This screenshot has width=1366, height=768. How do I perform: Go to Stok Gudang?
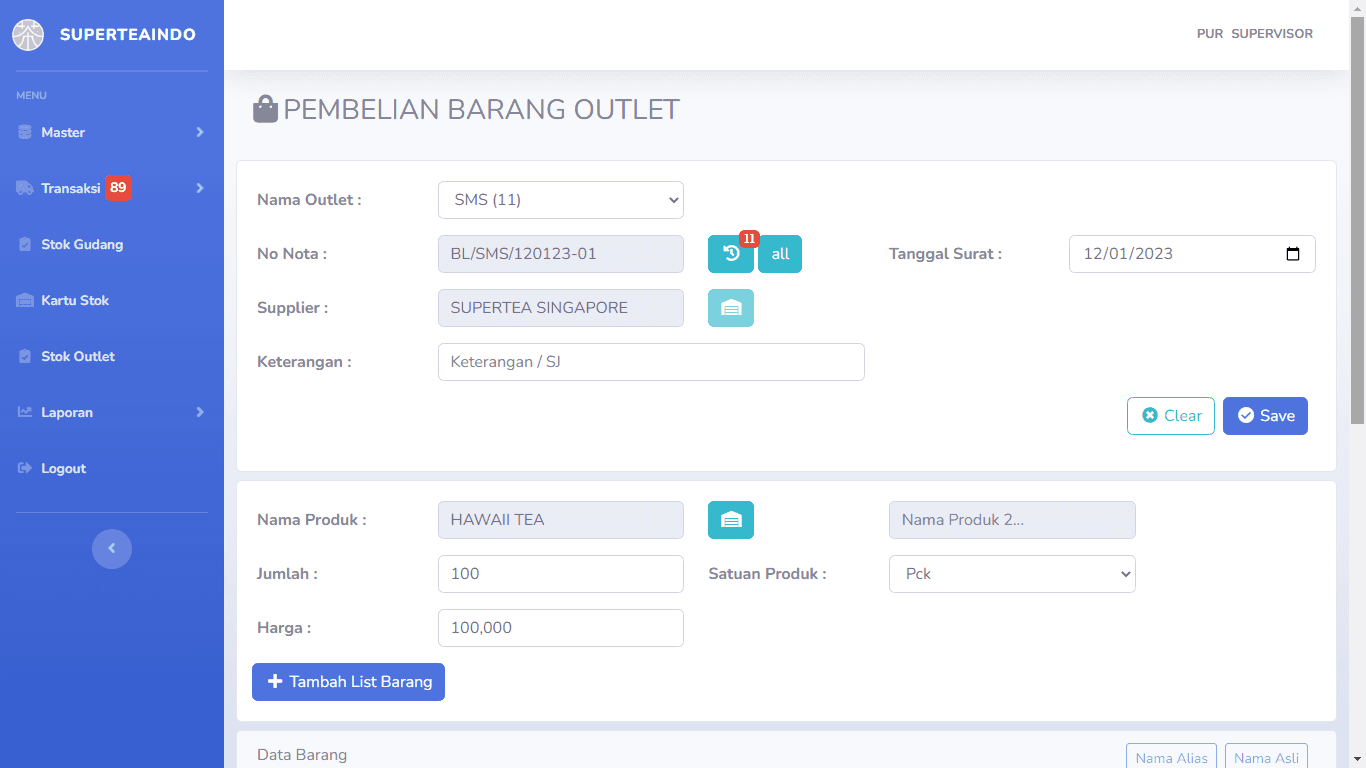click(x=82, y=244)
